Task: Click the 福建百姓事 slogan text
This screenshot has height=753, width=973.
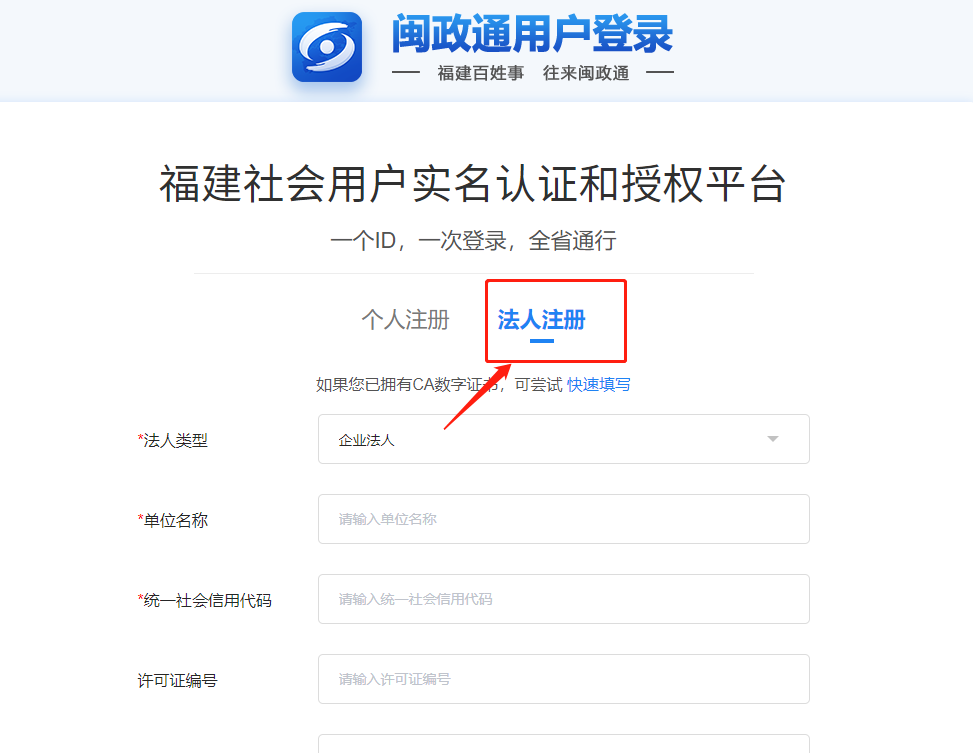Action: tap(480, 73)
